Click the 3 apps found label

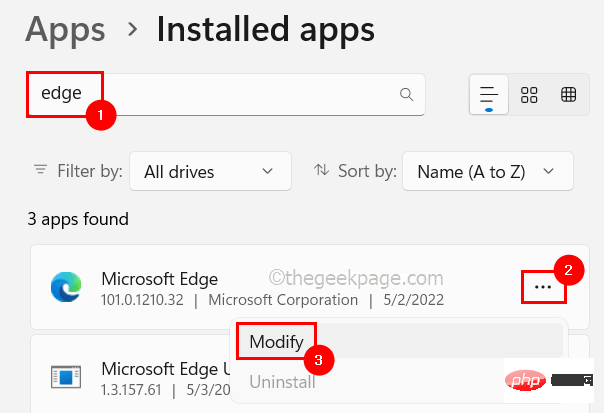[78, 219]
